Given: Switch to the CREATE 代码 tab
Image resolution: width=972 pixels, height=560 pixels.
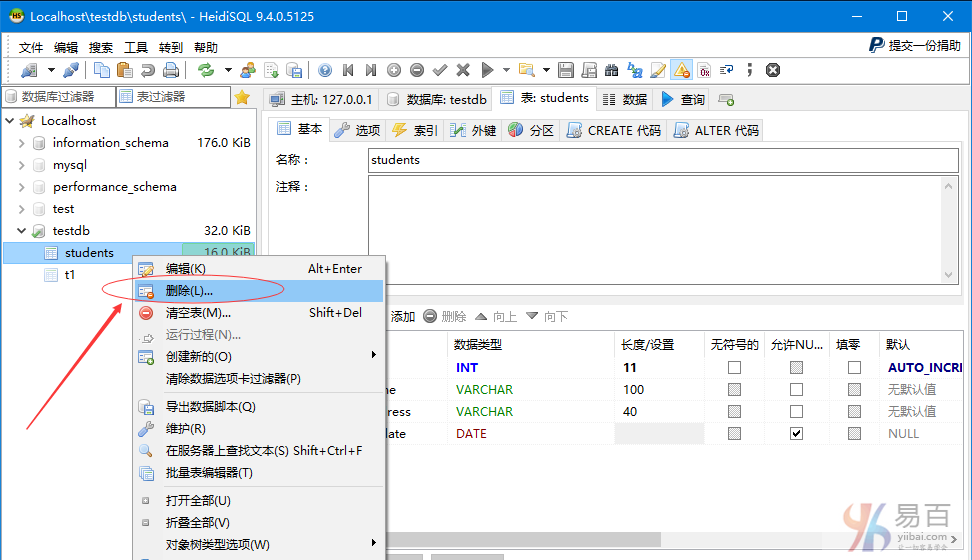Looking at the screenshot, I should (x=614, y=130).
